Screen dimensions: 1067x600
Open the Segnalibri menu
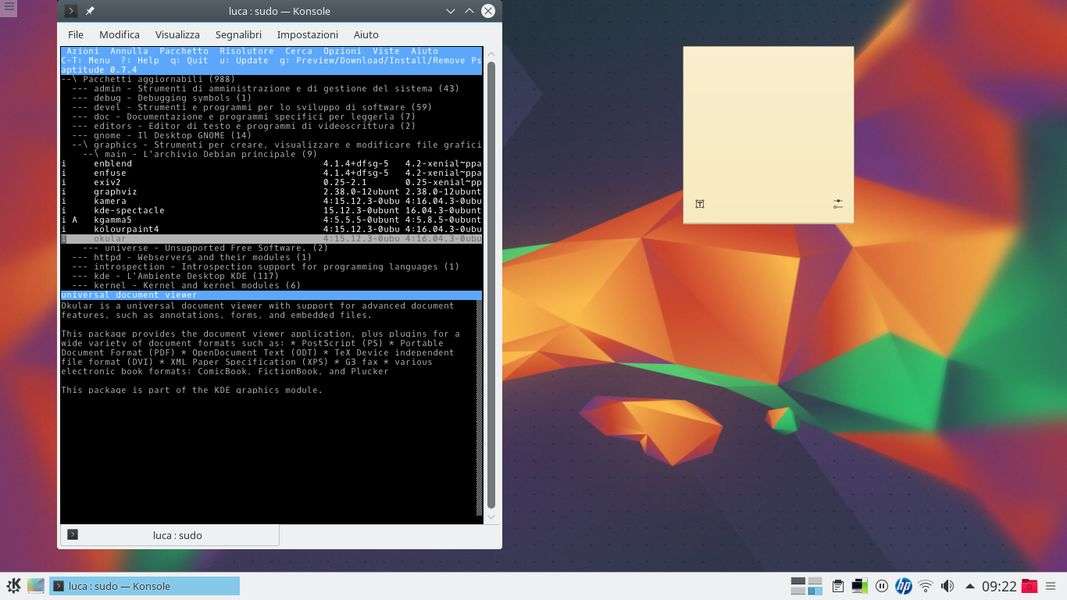238,35
